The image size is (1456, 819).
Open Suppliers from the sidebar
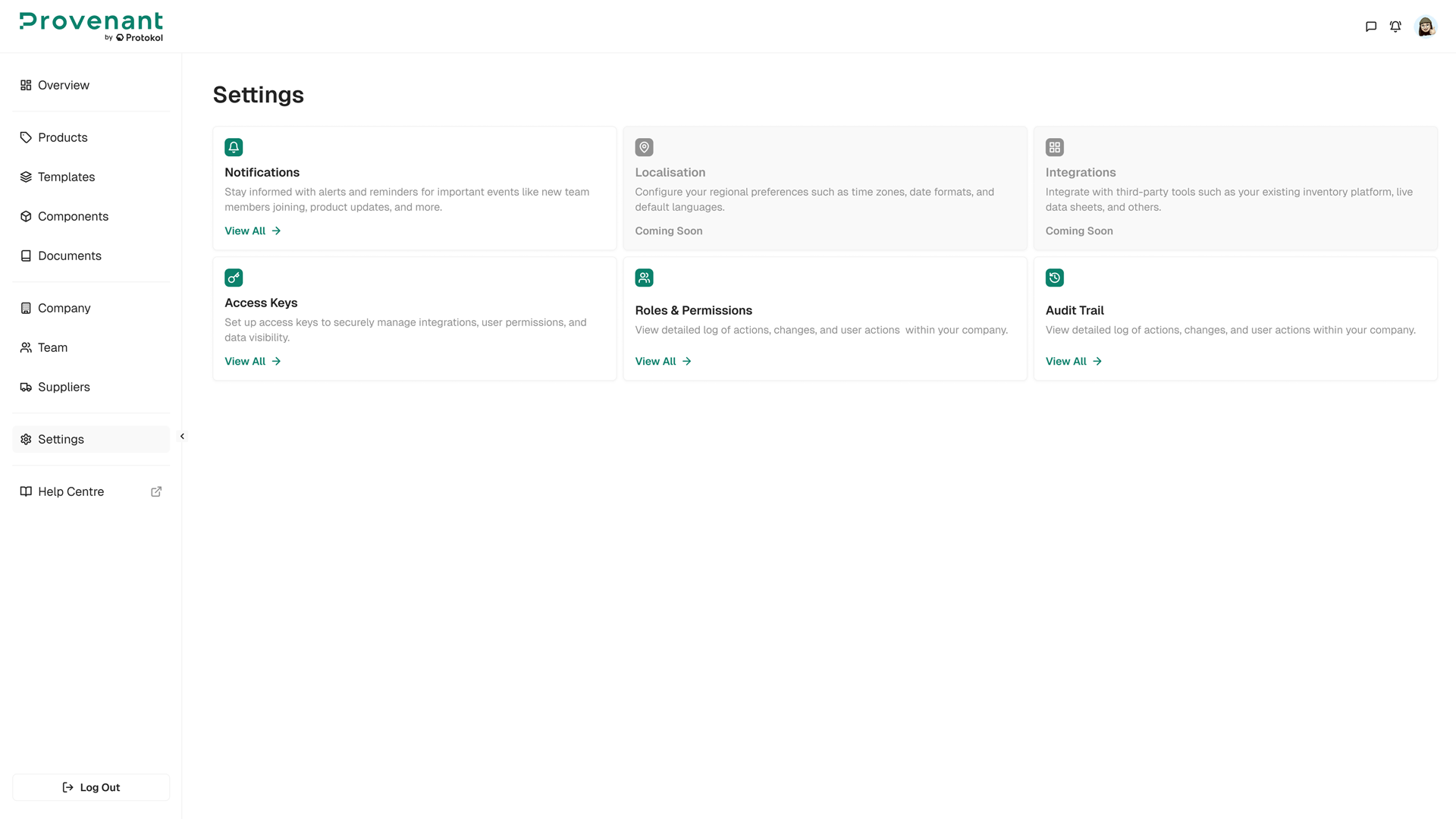click(x=64, y=387)
